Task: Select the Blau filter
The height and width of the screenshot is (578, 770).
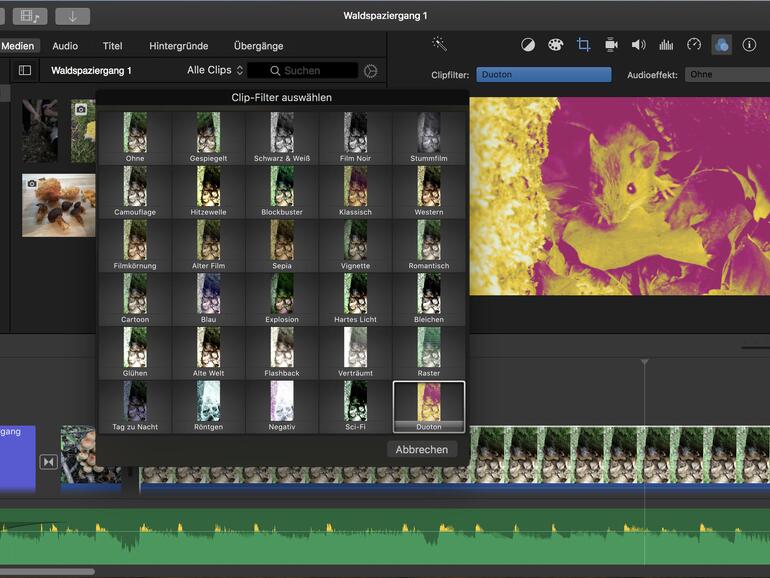Action: click(x=208, y=299)
